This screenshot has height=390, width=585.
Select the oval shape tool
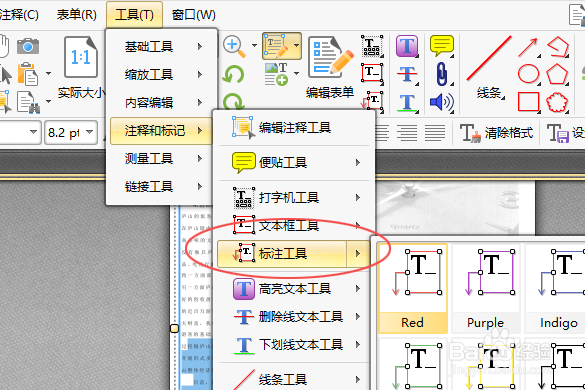(528, 74)
